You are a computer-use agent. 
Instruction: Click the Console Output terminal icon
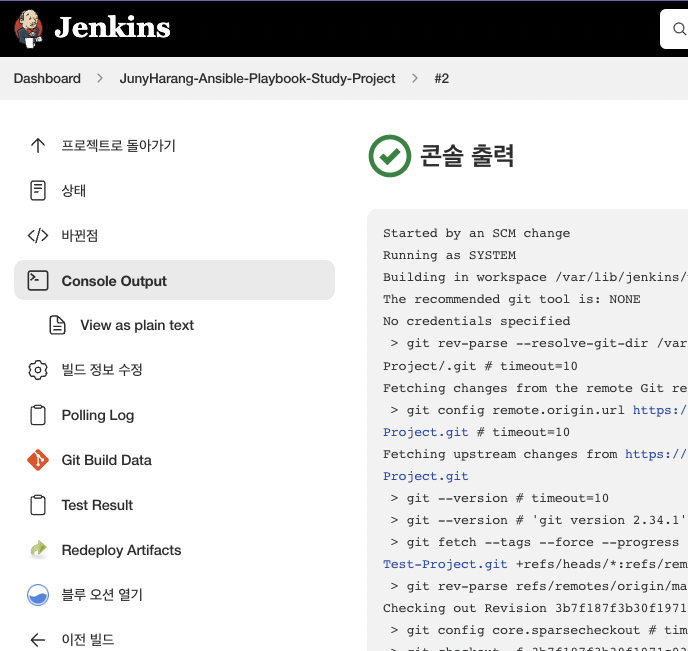pyautogui.click(x=38, y=281)
